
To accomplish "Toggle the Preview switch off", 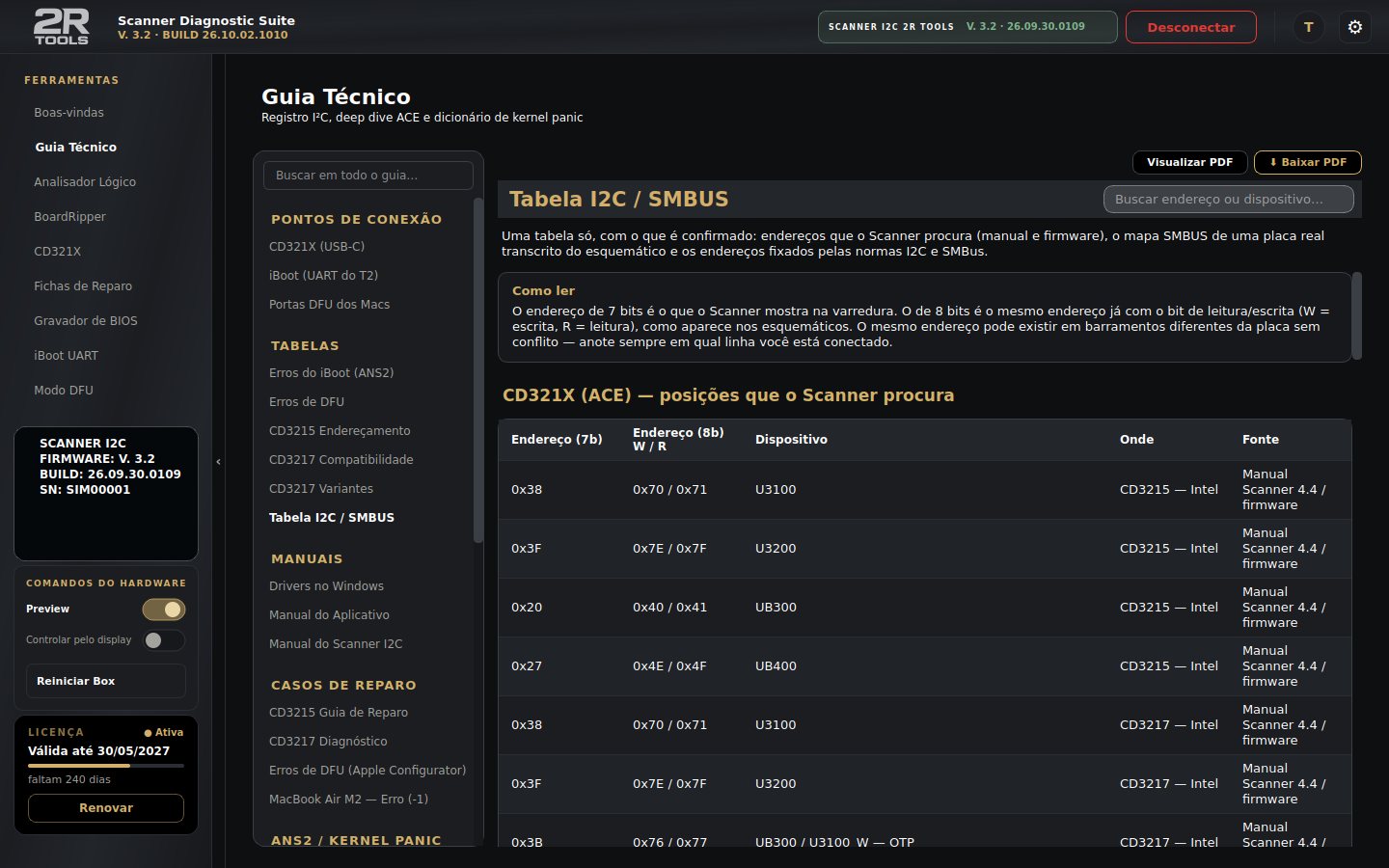I will pos(163,610).
